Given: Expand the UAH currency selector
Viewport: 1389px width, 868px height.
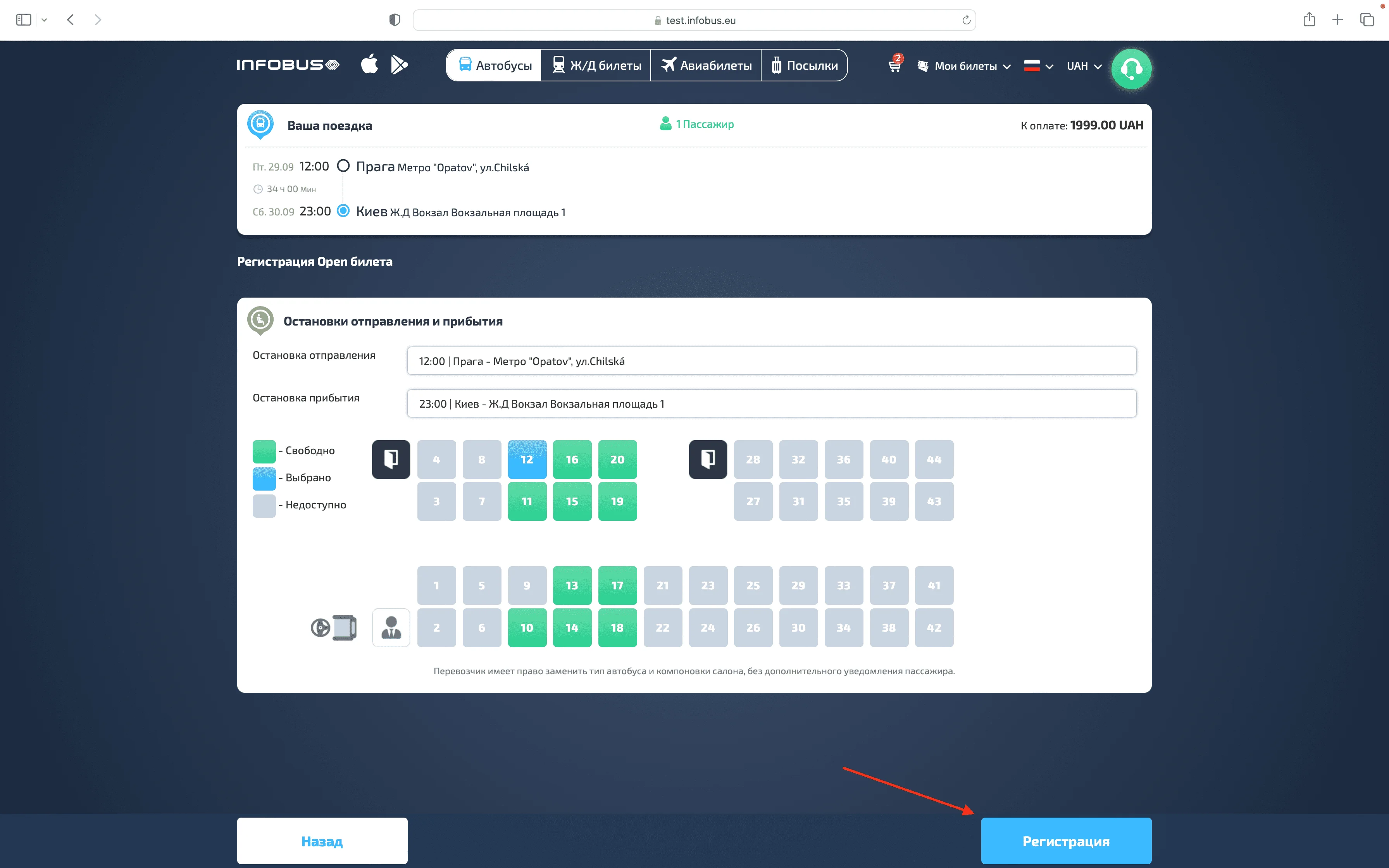Looking at the screenshot, I should (x=1084, y=66).
